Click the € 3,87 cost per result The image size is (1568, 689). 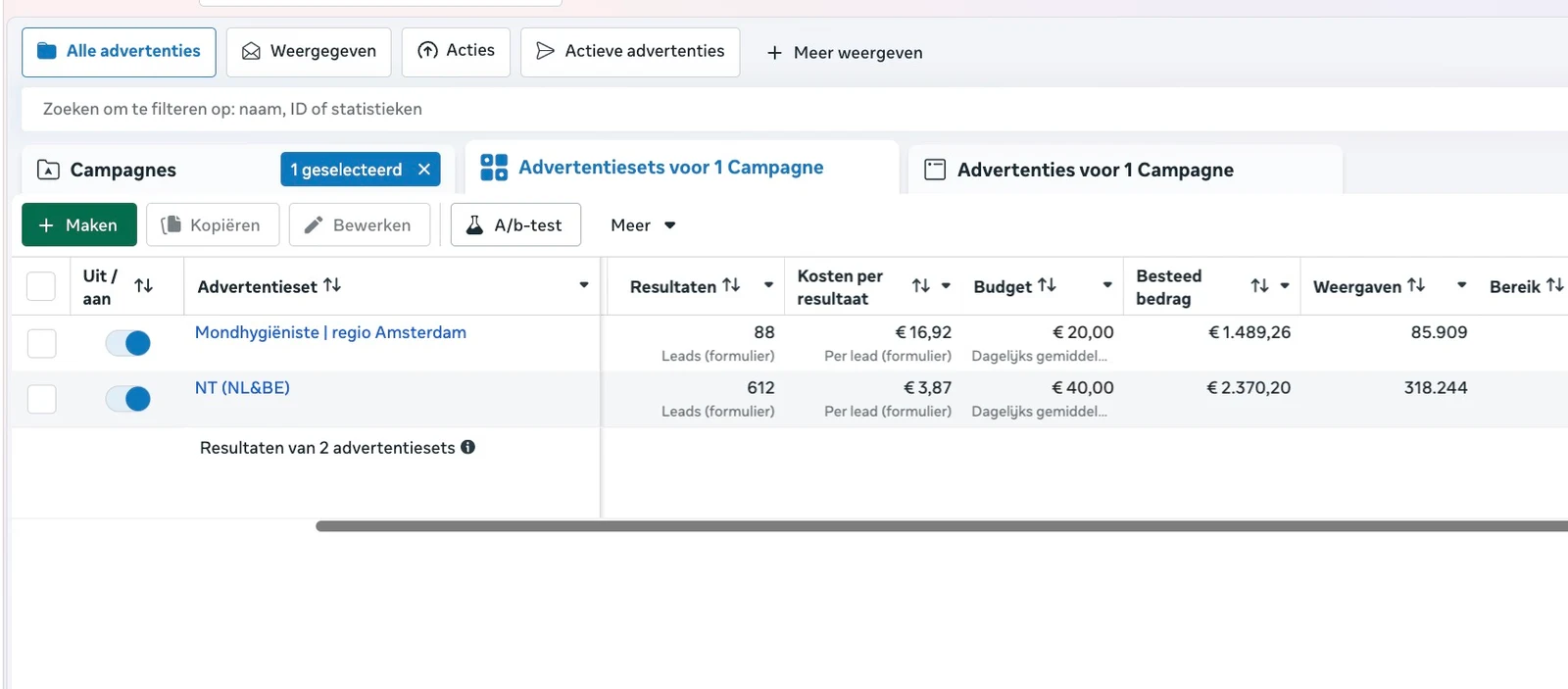927,388
